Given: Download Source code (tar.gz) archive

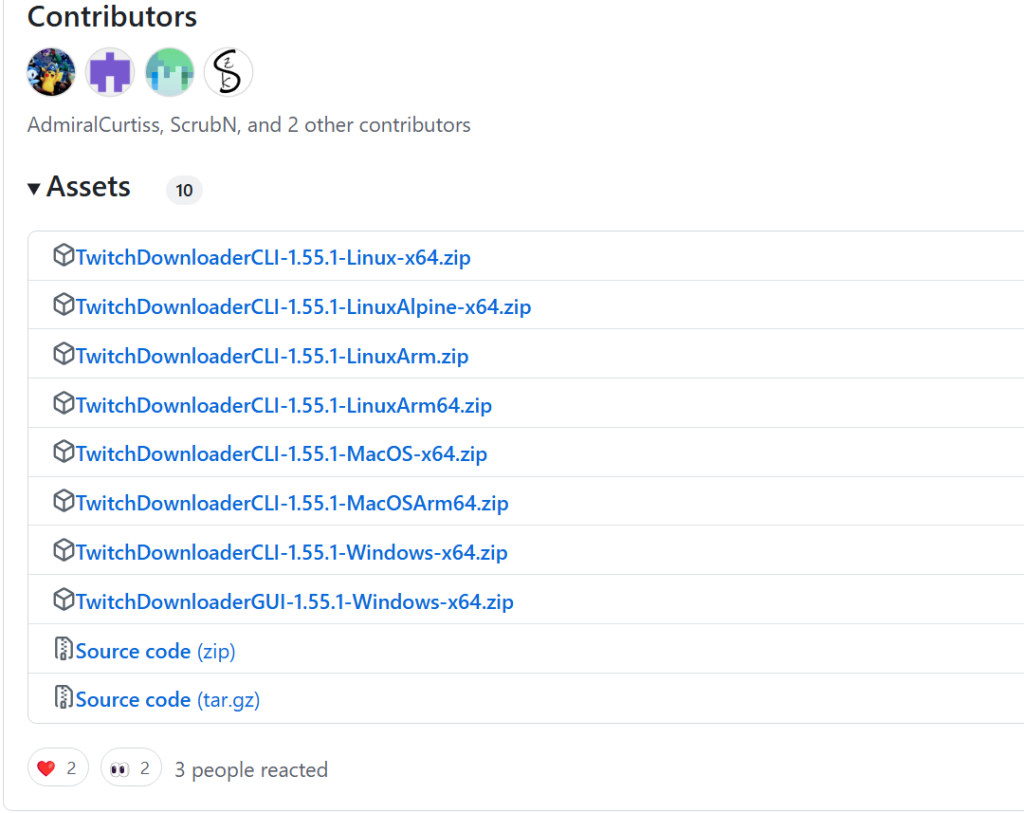Looking at the screenshot, I should point(167,700).
